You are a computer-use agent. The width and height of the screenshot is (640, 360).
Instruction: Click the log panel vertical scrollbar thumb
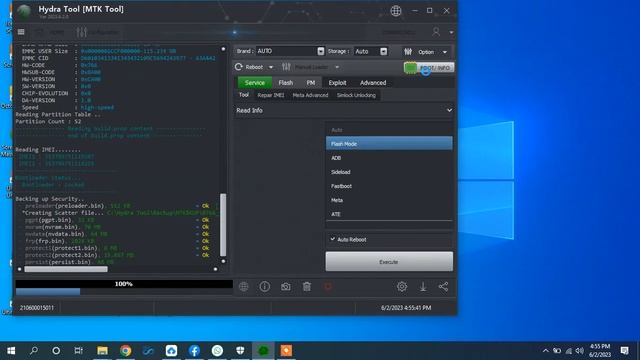point(223,225)
